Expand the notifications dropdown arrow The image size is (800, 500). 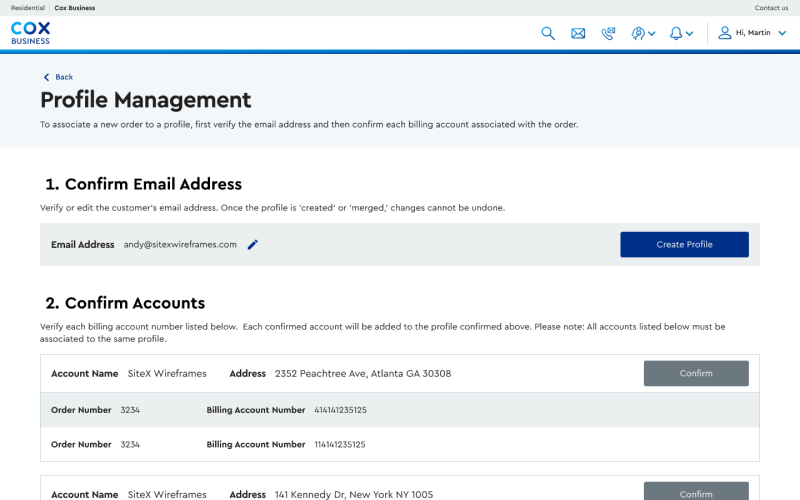(690, 34)
